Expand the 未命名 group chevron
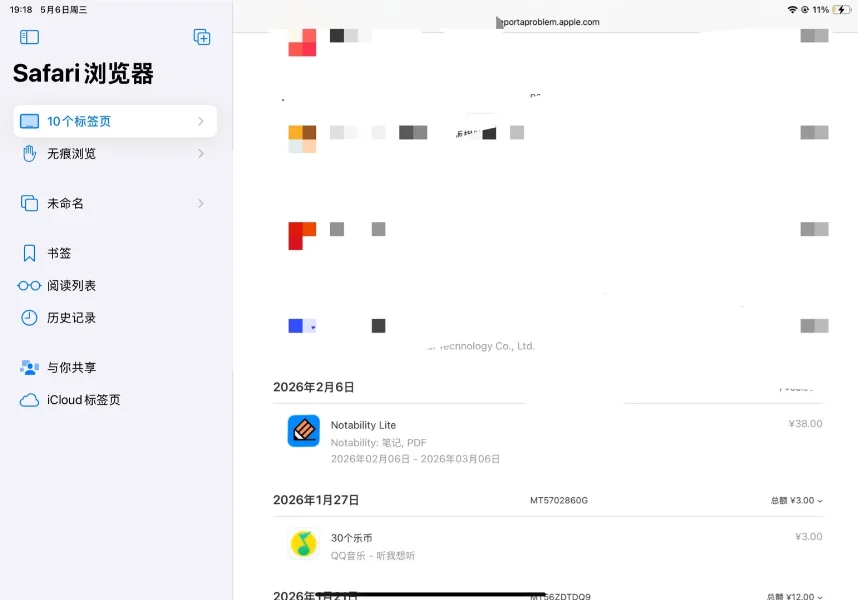858x600 pixels. 201,203
